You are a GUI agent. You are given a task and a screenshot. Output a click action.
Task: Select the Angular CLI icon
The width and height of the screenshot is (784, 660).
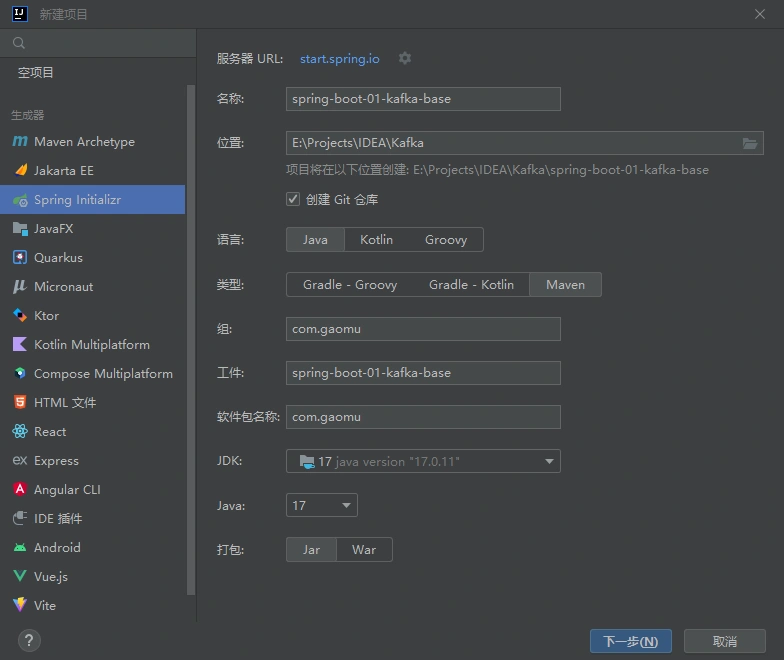click(x=19, y=490)
